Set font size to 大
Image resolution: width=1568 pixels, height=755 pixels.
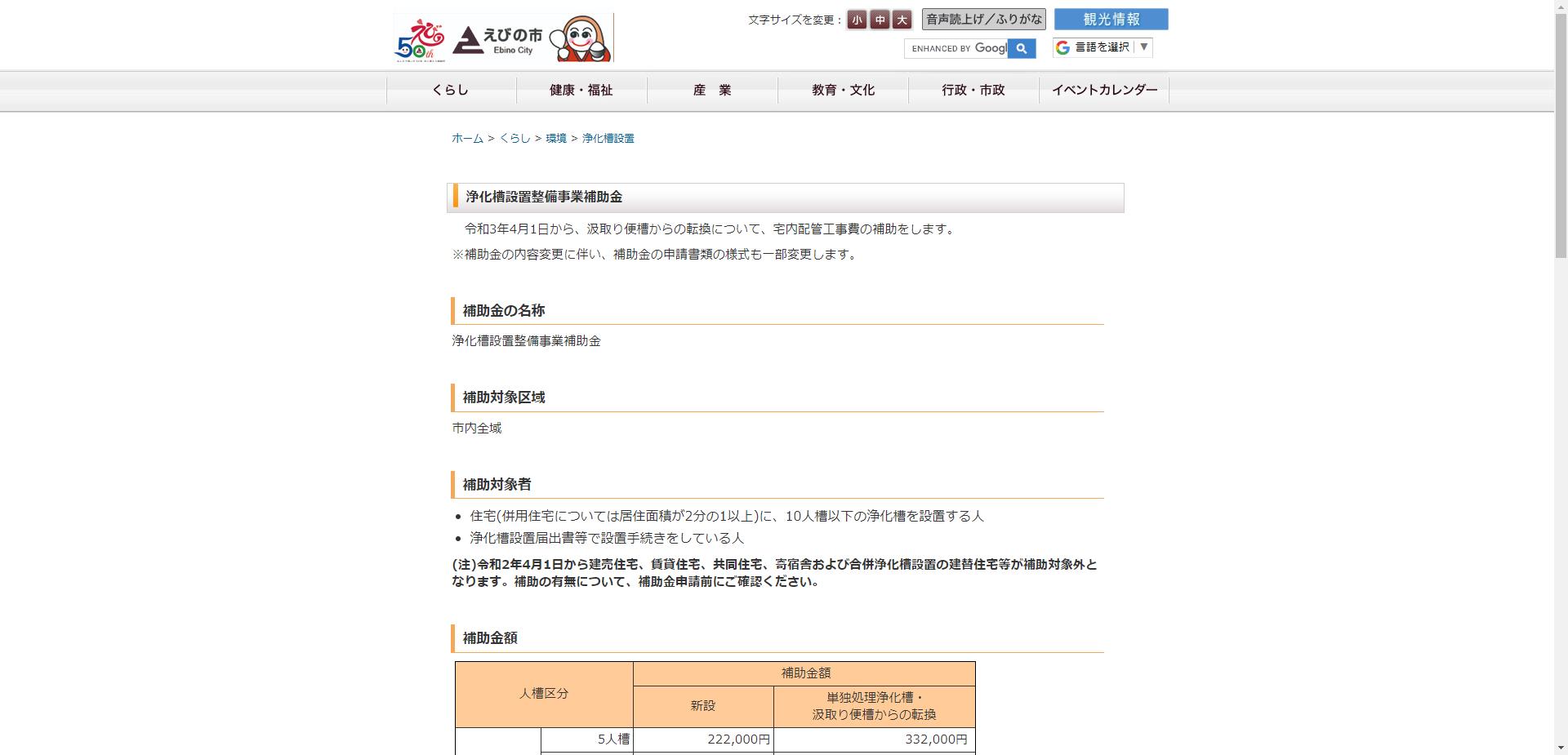[902, 20]
